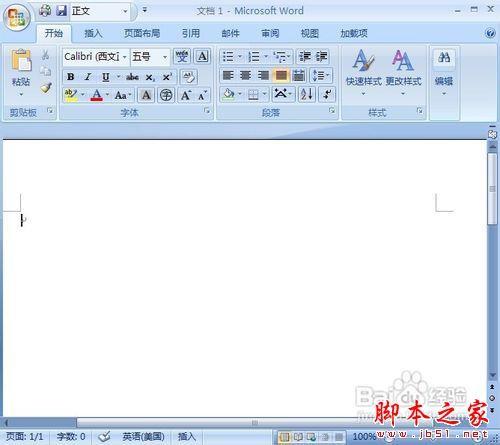Apply red font color
This screenshot has width=500, height=445.
[97, 96]
